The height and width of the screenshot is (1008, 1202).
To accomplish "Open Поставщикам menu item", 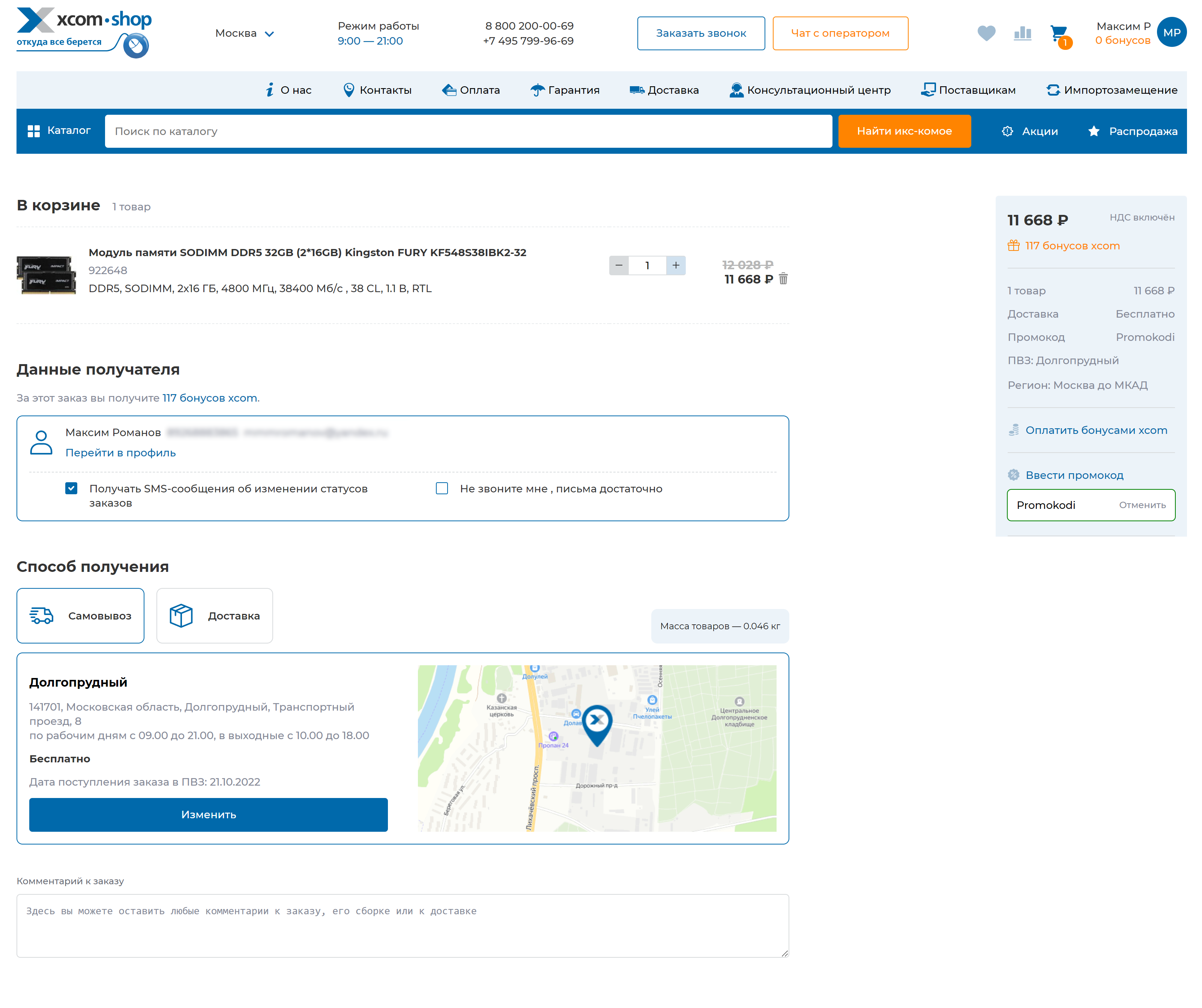I will 969,90.
